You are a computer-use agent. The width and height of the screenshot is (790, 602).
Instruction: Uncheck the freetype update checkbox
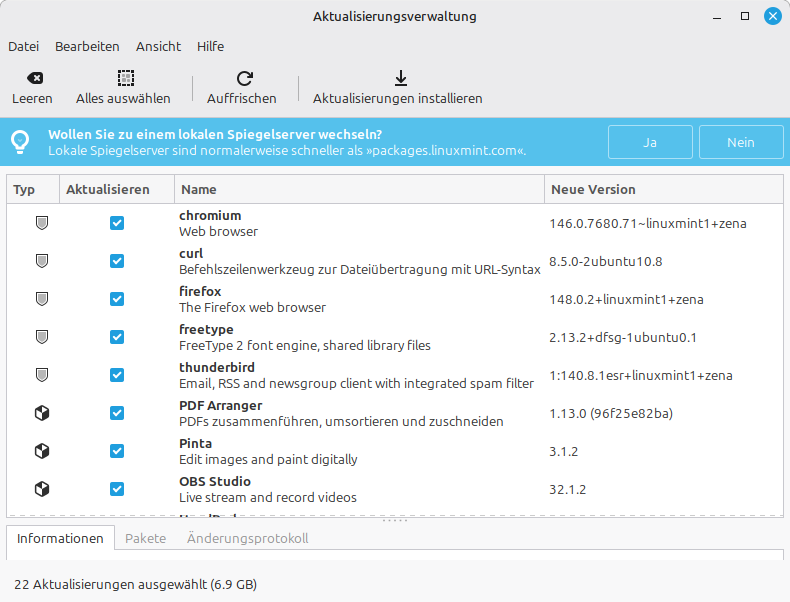(117, 337)
